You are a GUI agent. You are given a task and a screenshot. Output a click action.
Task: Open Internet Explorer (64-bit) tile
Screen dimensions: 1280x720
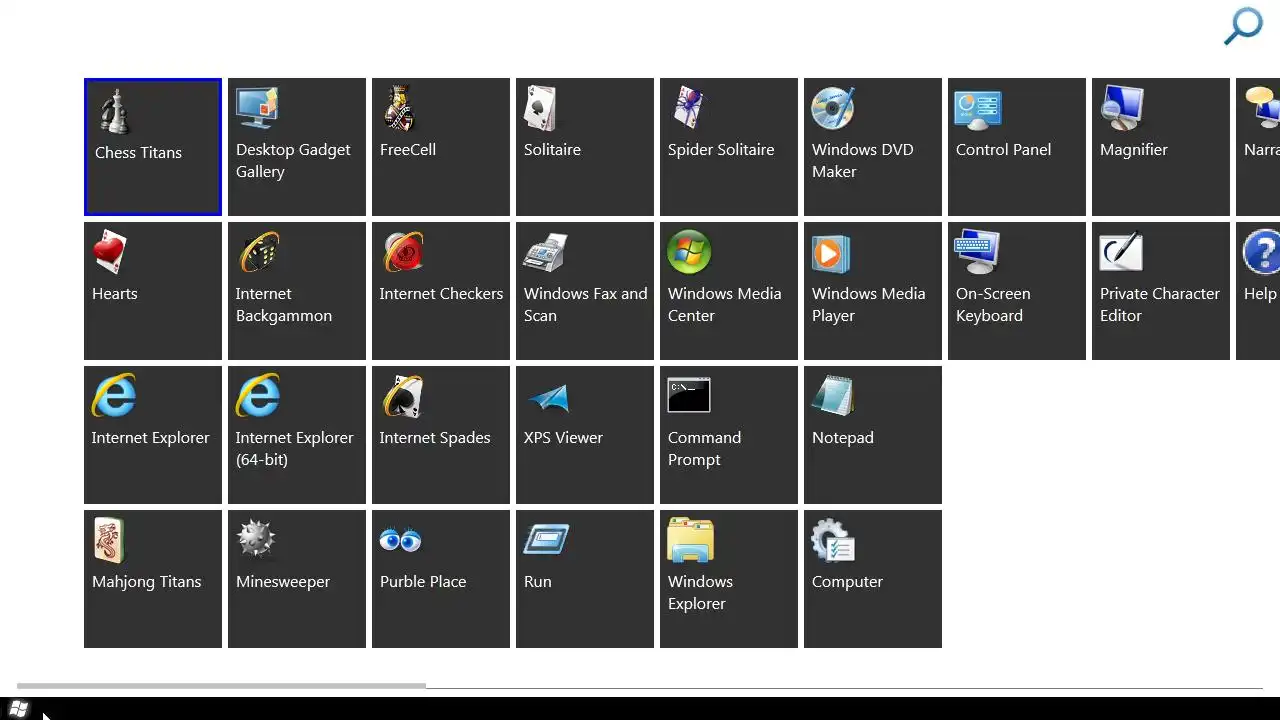(x=297, y=435)
